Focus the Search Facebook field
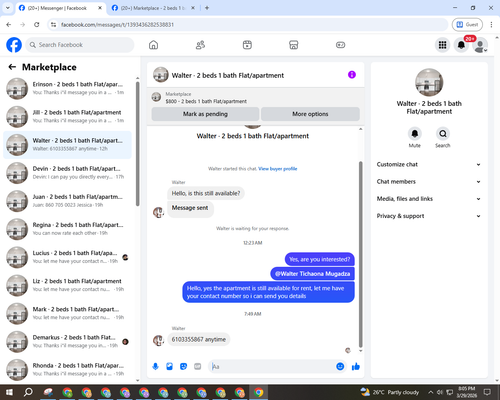The image size is (500, 400). point(80,45)
